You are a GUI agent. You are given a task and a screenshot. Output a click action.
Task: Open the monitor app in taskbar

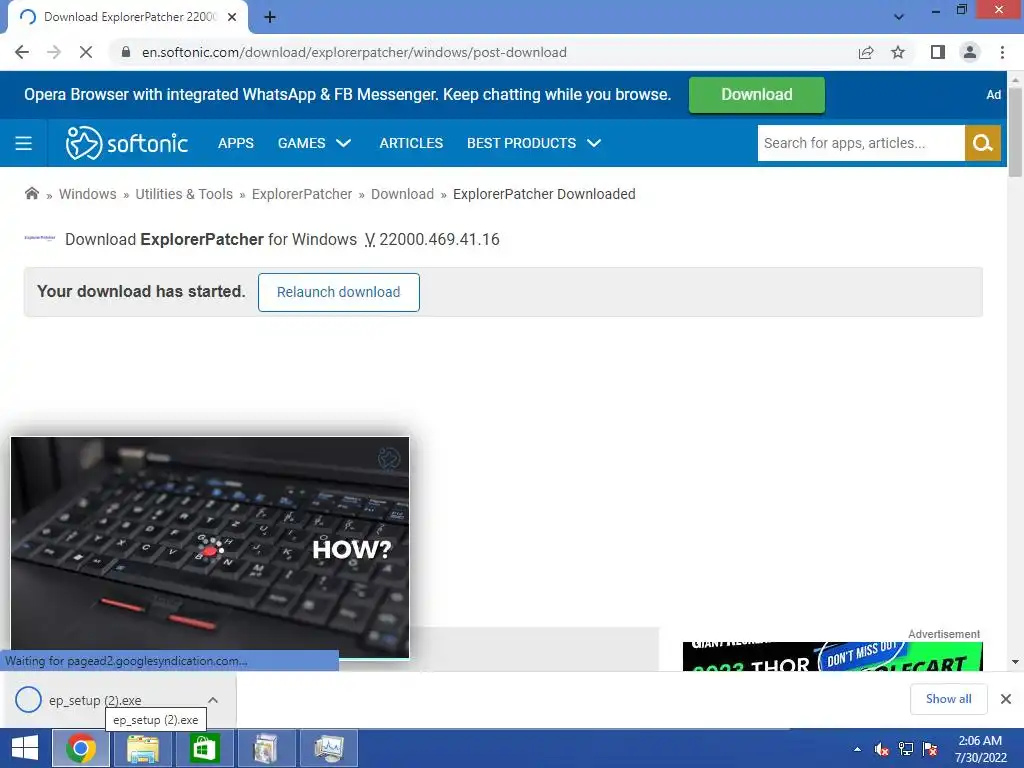coord(328,748)
